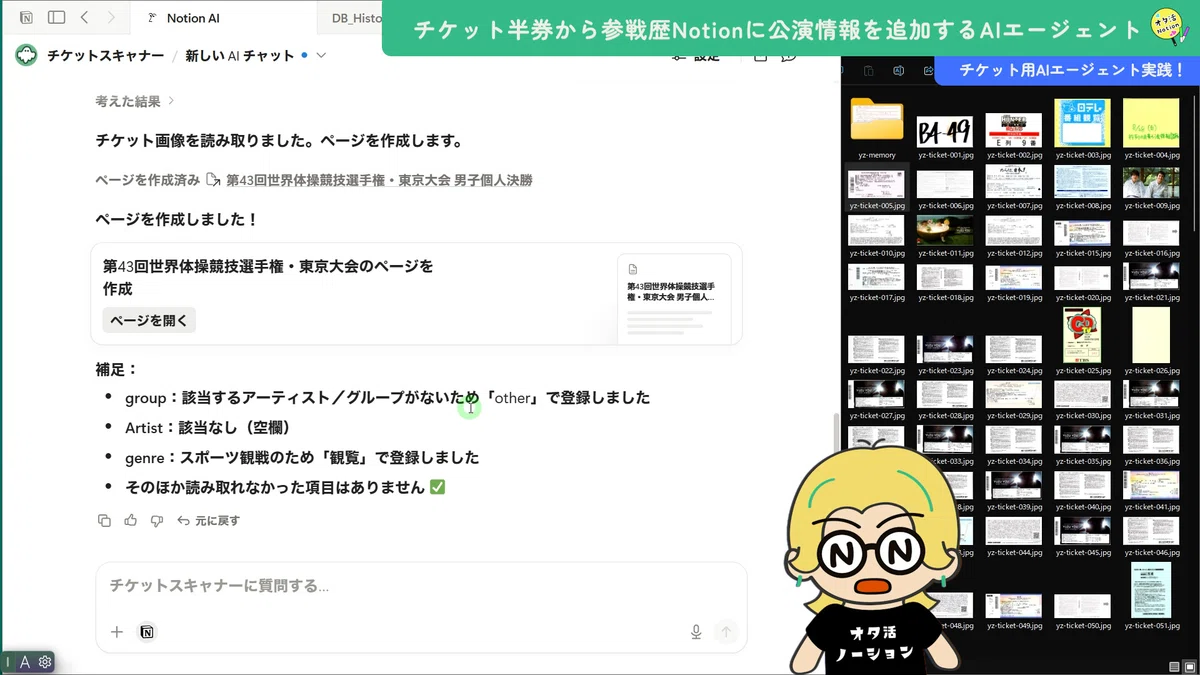The image size is (1200, 675).
Task: Click 元に戻す to undo
Action: [x=209, y=520]
